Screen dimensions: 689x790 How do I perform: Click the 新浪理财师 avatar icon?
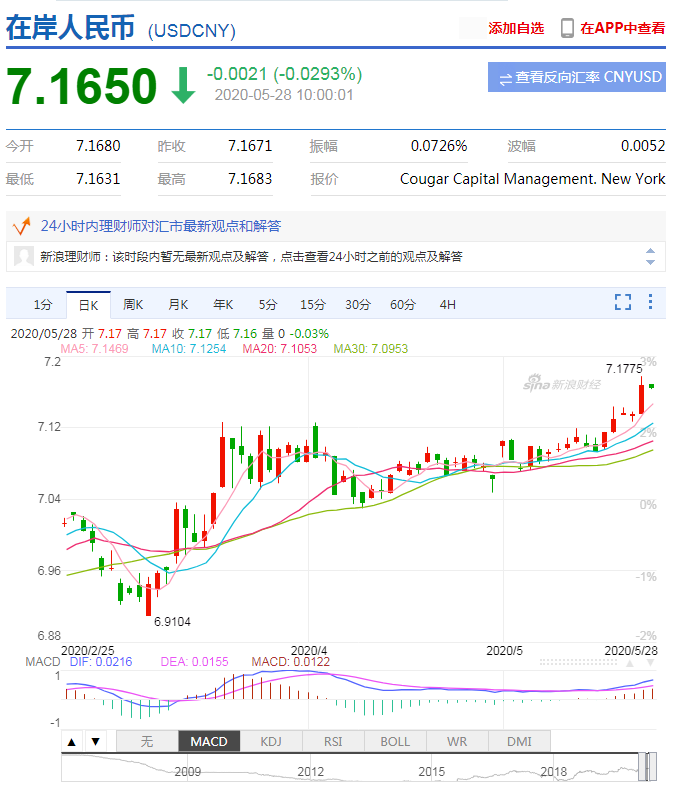click(x=24, y=256)
